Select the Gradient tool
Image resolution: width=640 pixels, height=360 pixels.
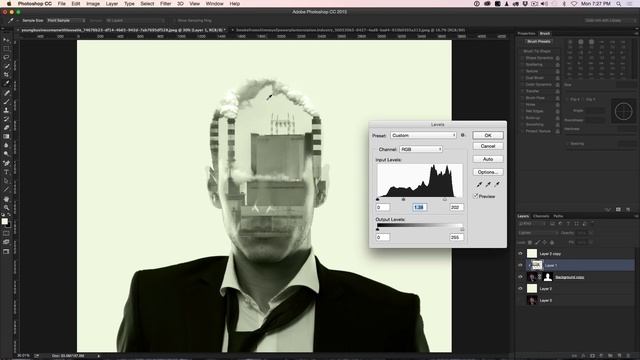tap(6, 136)
